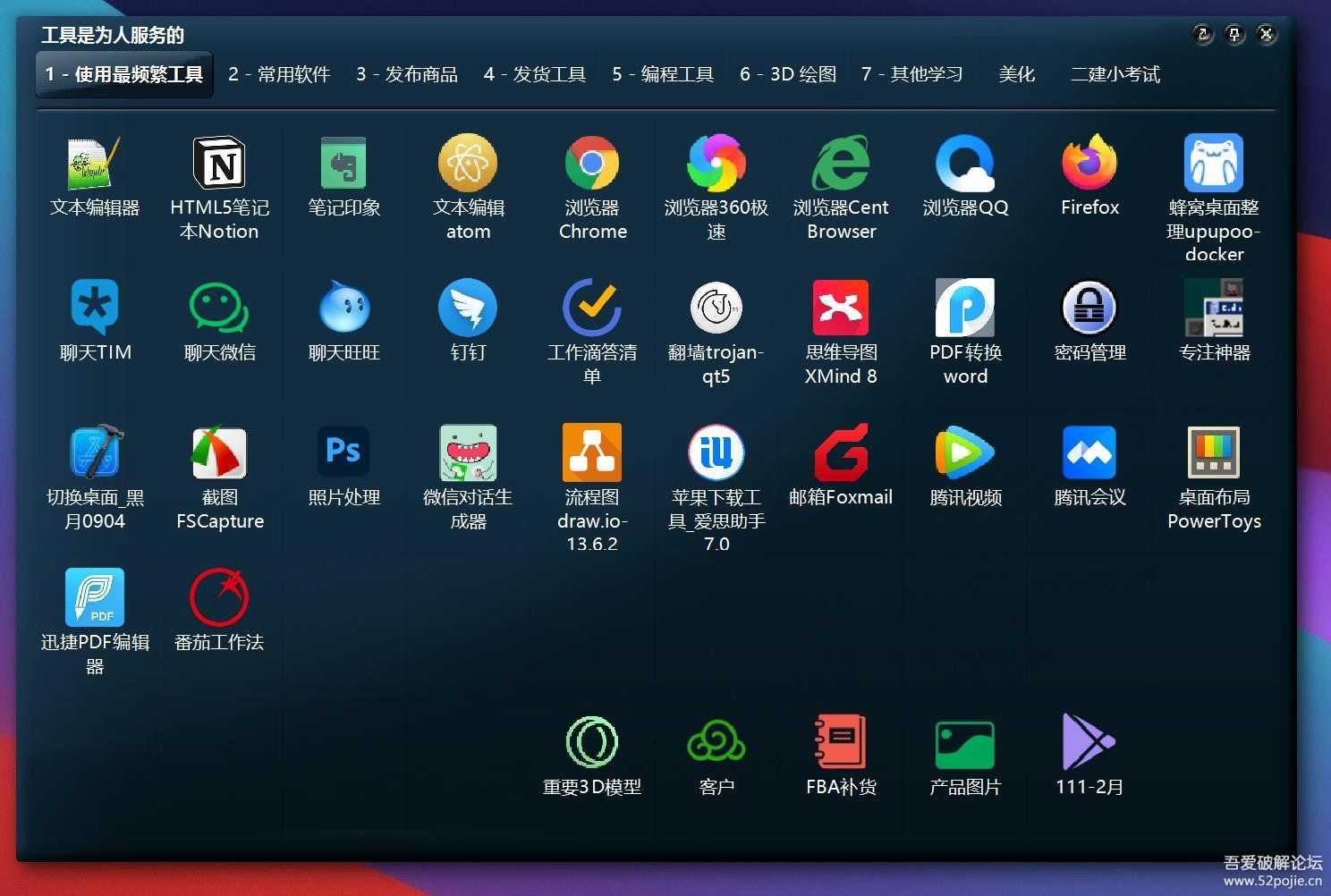
Task: Open the FBA补货 notebook shortcut
Action: pyautogui.click(x=841, y=742)
